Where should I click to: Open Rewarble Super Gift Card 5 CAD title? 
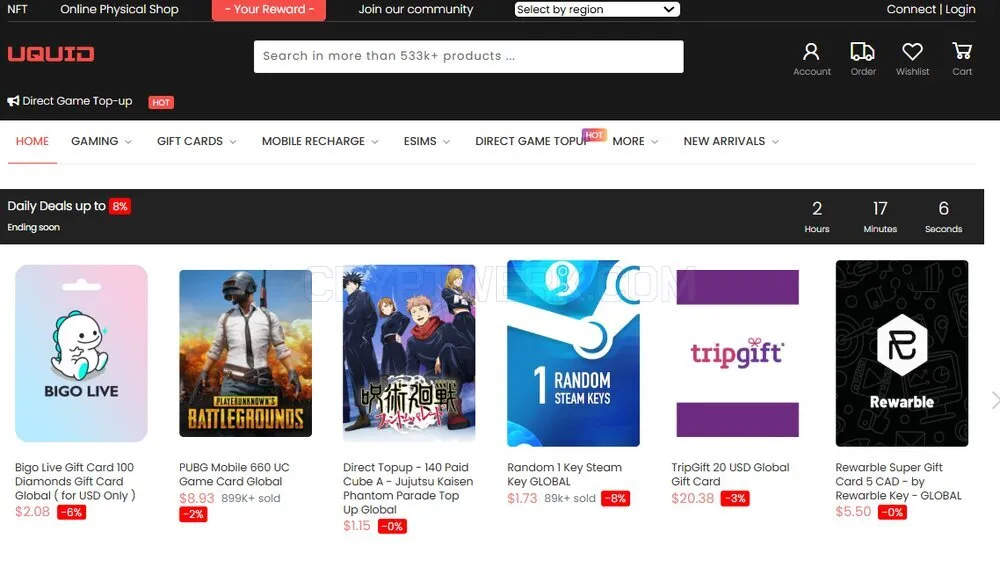click(x=899, y=481)
